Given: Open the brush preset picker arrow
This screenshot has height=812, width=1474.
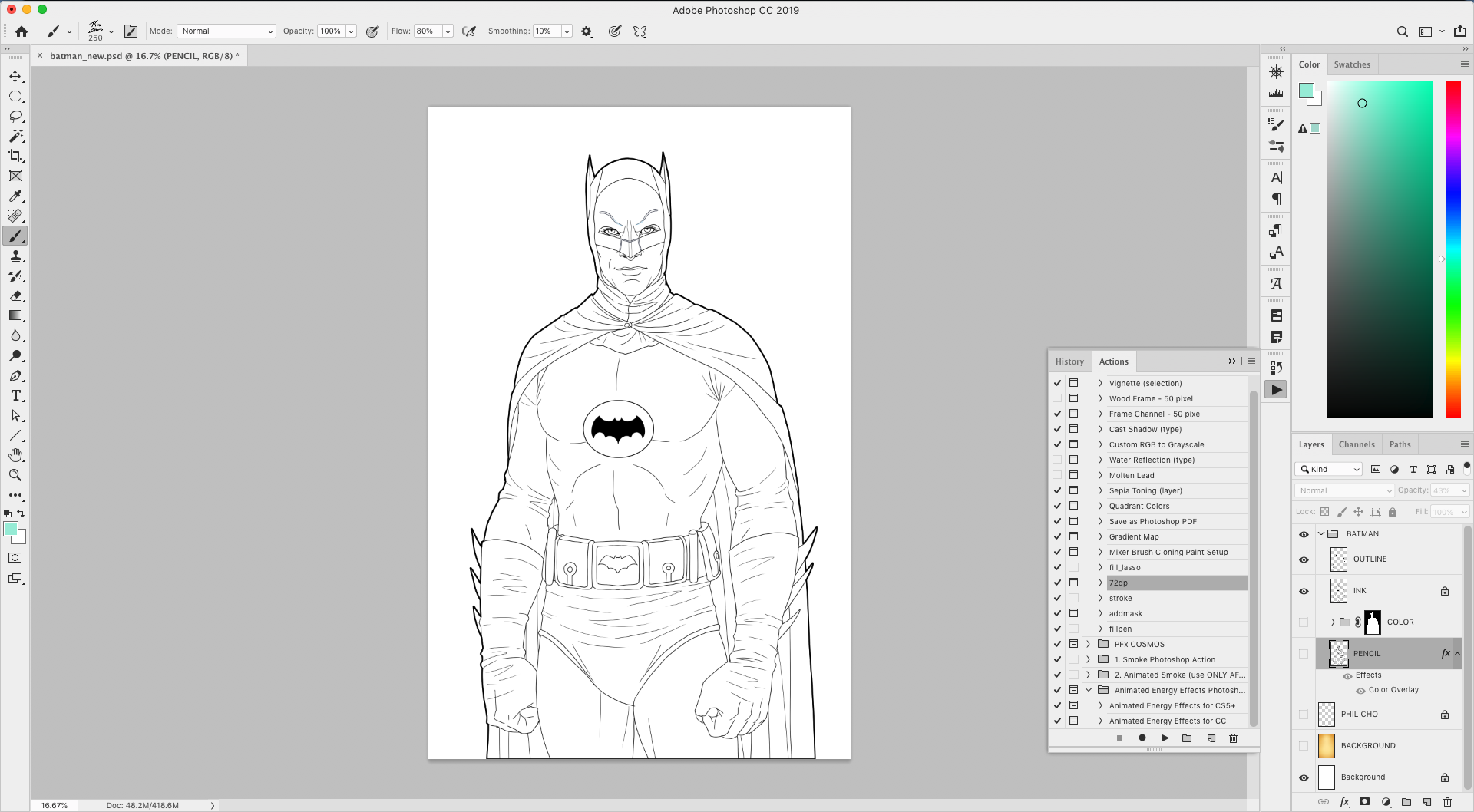Looking at the screenshot, I should [111, 31].
